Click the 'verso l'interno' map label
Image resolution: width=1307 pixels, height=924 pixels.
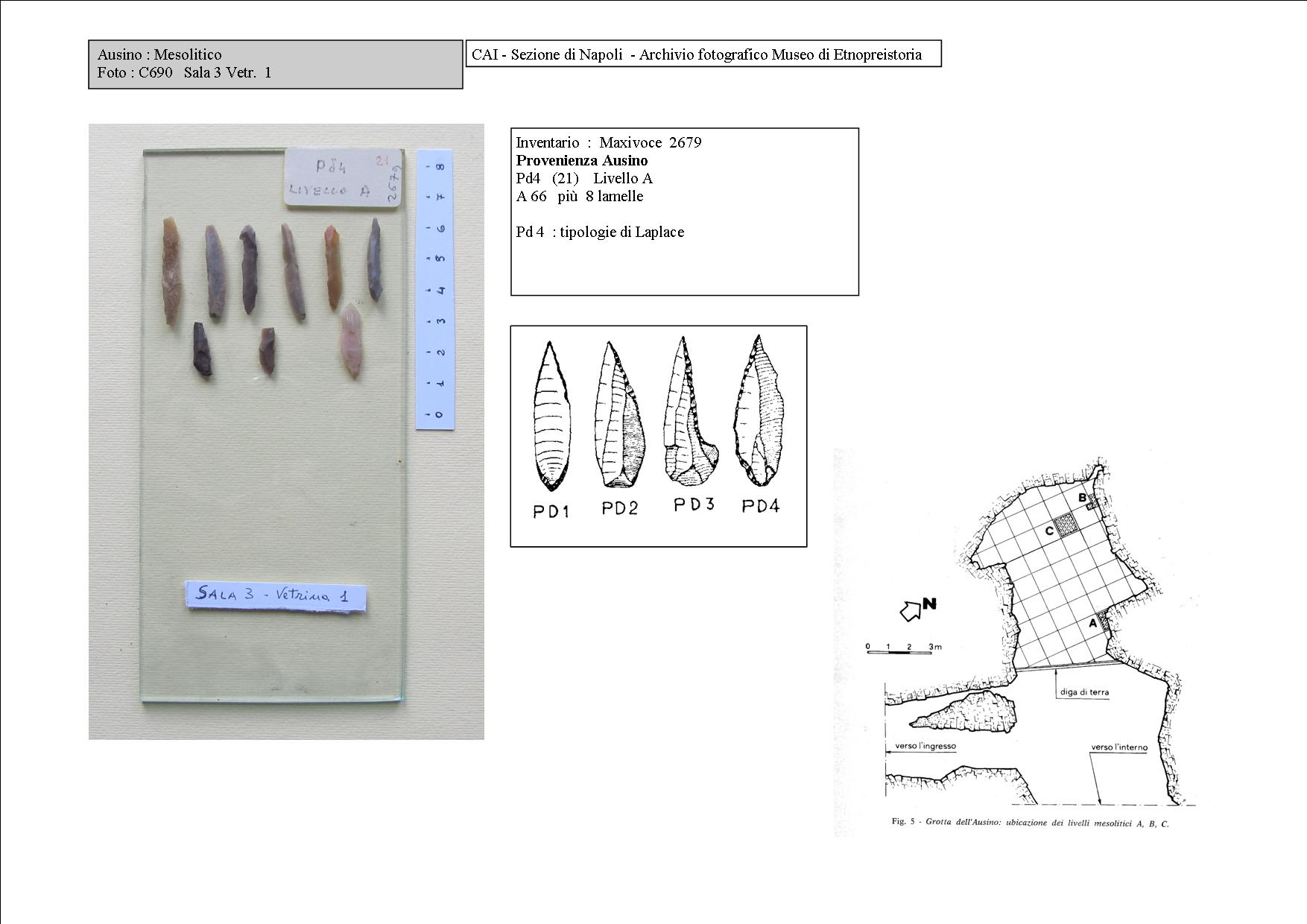coord(1119,747)
